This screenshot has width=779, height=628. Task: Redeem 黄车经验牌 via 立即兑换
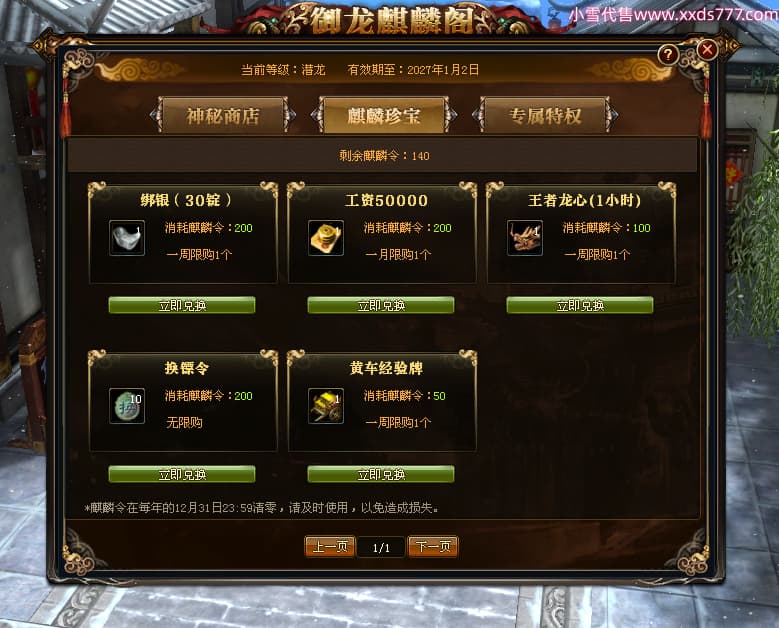coord(381,474)
